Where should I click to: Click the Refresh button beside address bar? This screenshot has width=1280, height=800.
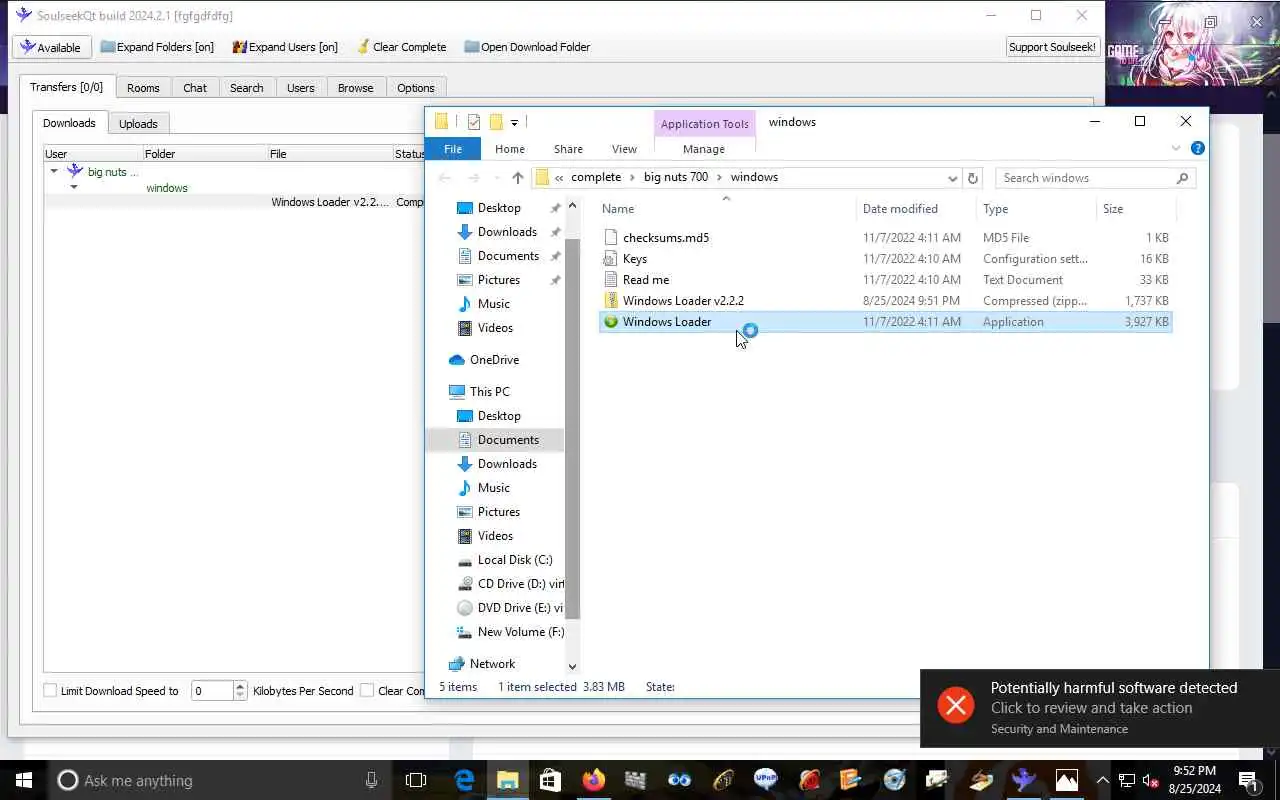pyautogui.click(x=972, y=178)
